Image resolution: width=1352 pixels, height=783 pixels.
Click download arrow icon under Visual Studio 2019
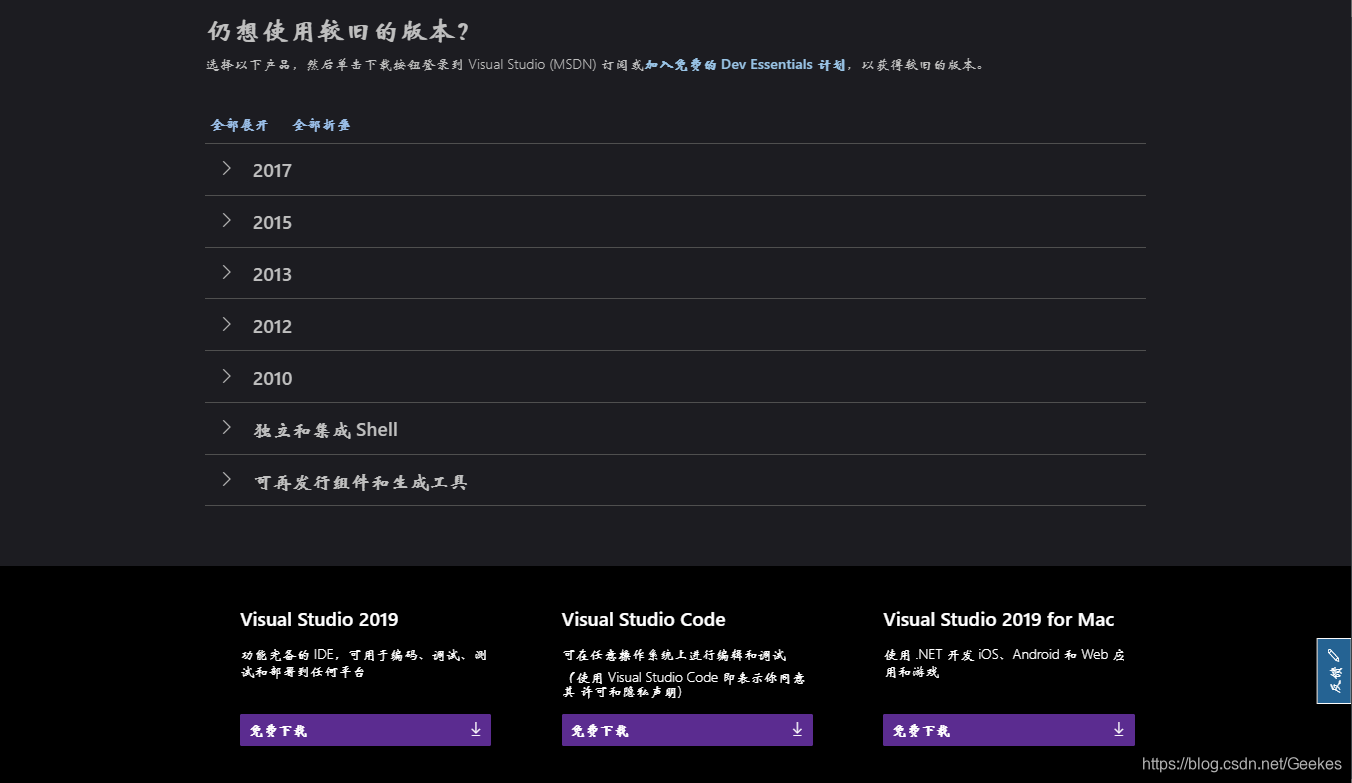tap(476, 729)
